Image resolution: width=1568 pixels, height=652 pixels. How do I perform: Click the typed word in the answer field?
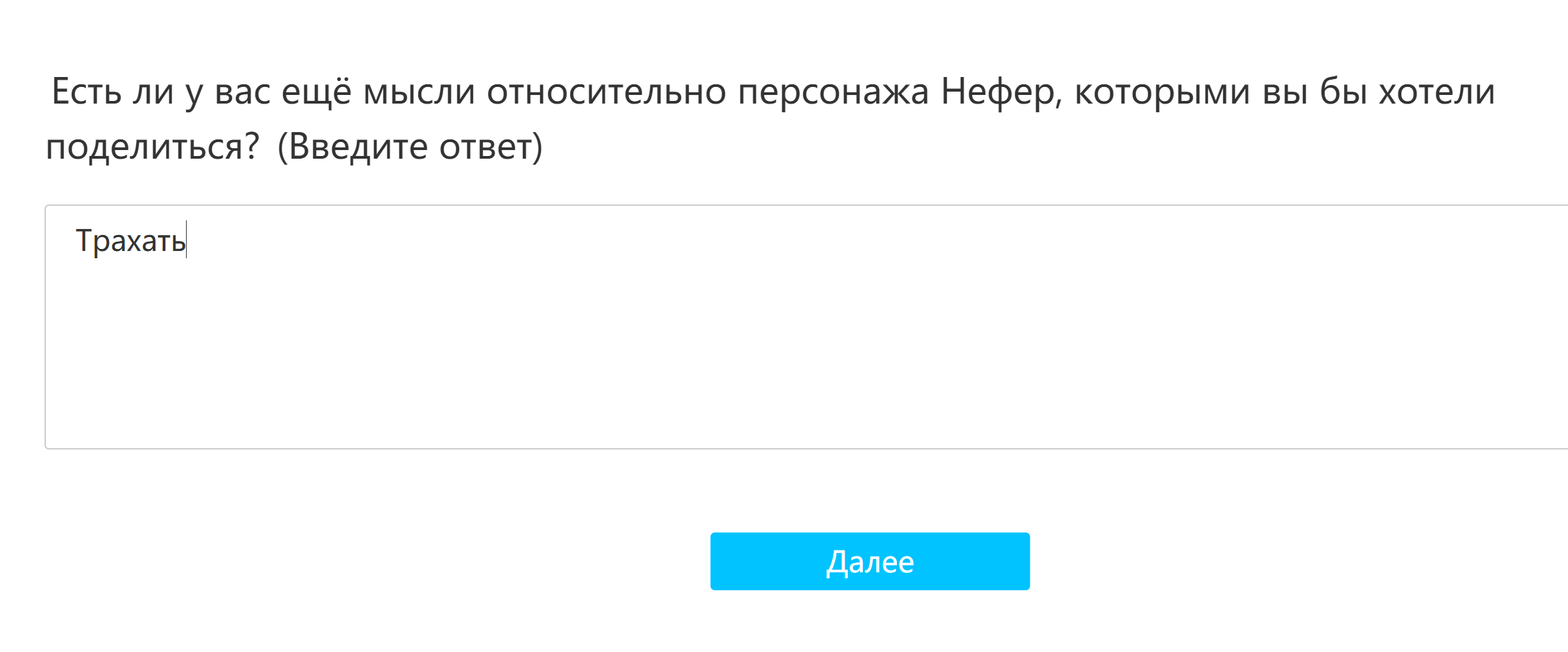coord(130,240)
